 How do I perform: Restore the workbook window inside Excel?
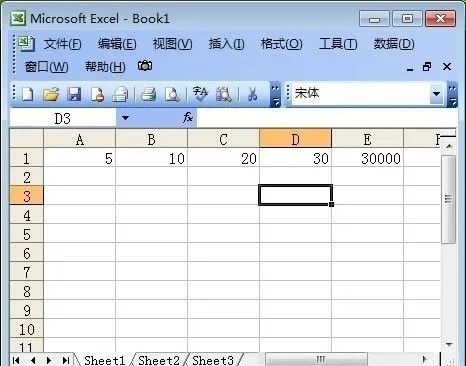coord(427,67)
